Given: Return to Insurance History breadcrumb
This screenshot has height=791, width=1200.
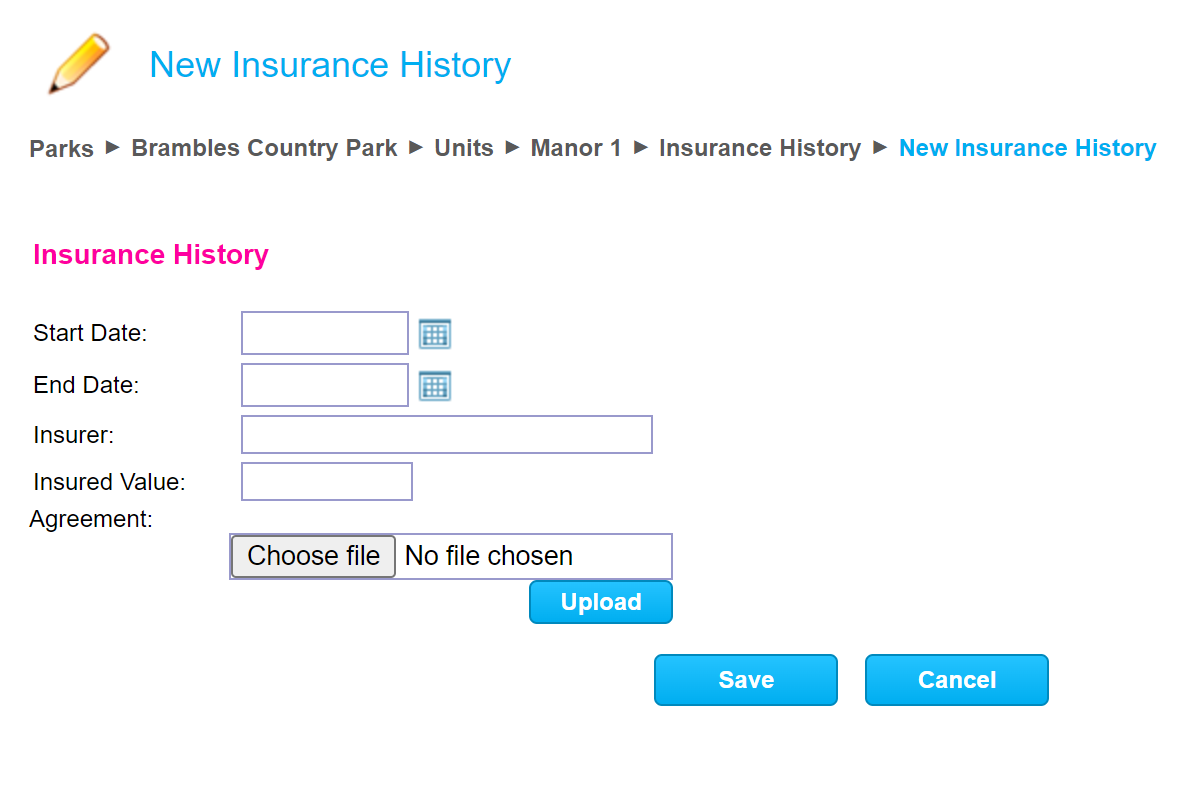Looking at the screenshot, I should tap(760, 148).
